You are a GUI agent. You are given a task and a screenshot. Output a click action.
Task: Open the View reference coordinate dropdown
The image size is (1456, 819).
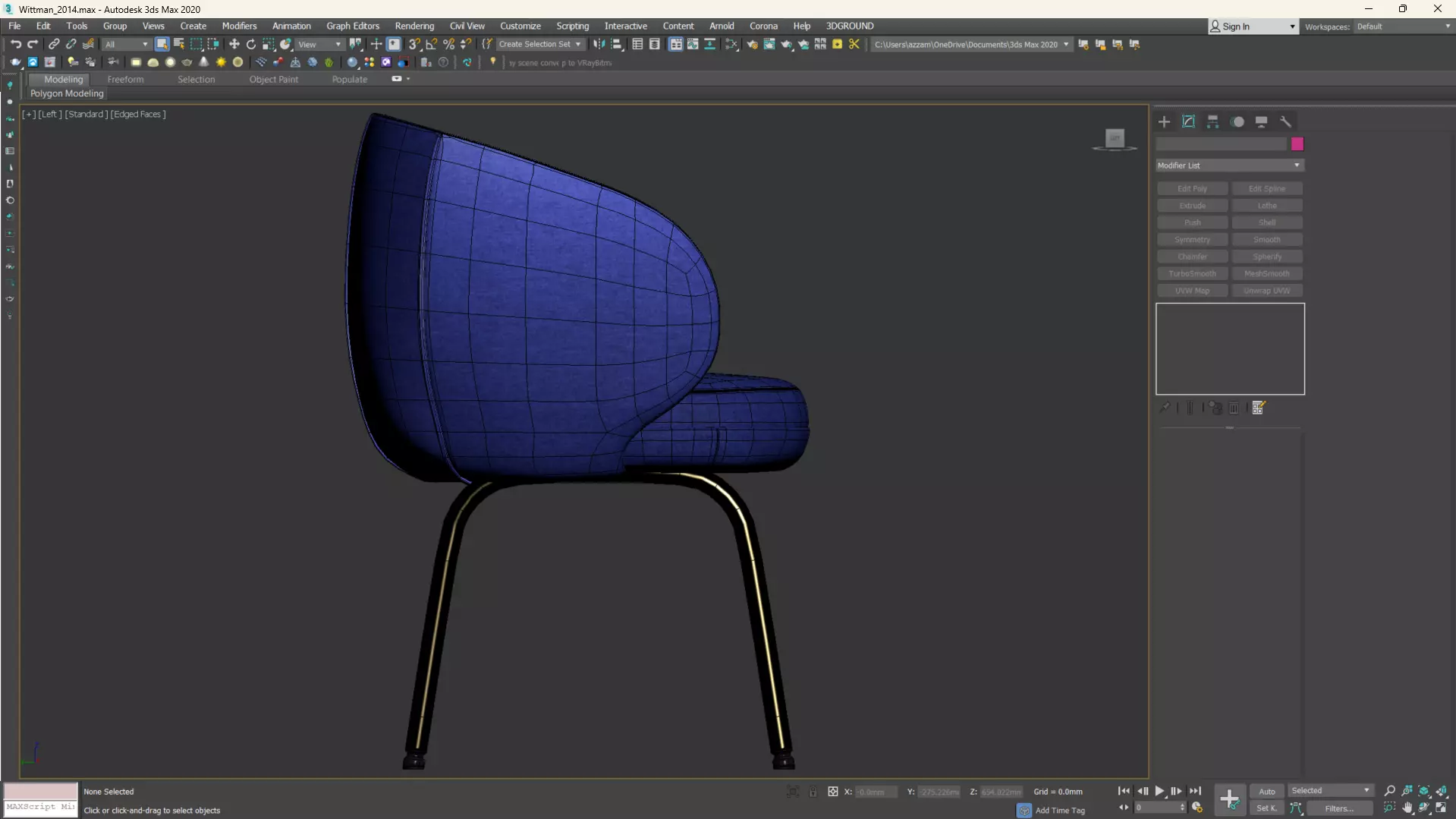319,44
